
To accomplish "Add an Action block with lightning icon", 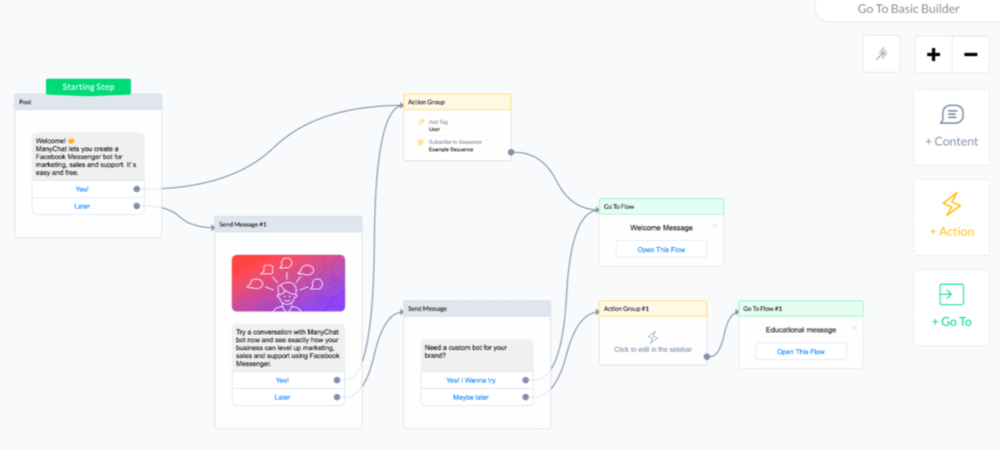I will point(950,217).
